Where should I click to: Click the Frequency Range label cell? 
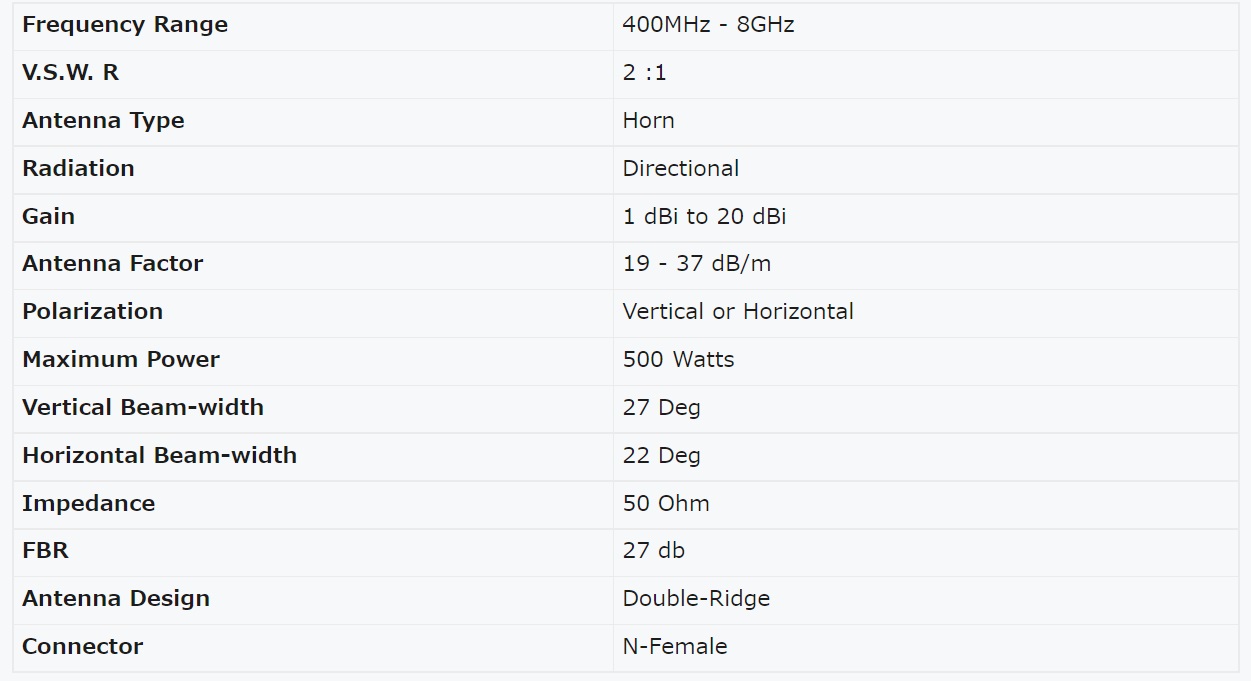point(313,26)
